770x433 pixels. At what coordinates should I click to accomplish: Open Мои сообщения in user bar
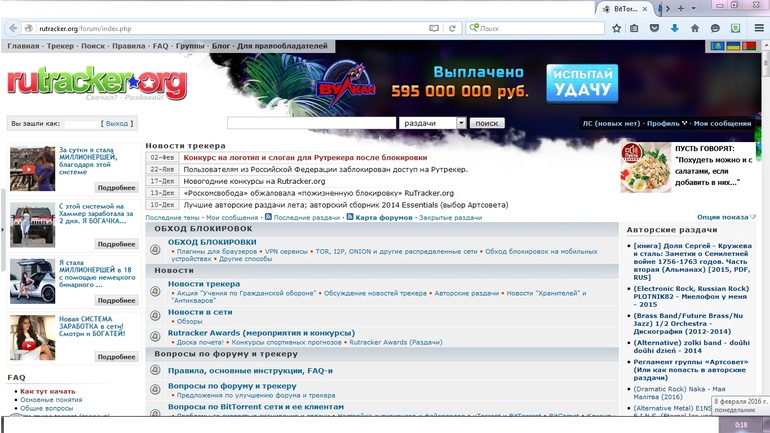(722, 124)
